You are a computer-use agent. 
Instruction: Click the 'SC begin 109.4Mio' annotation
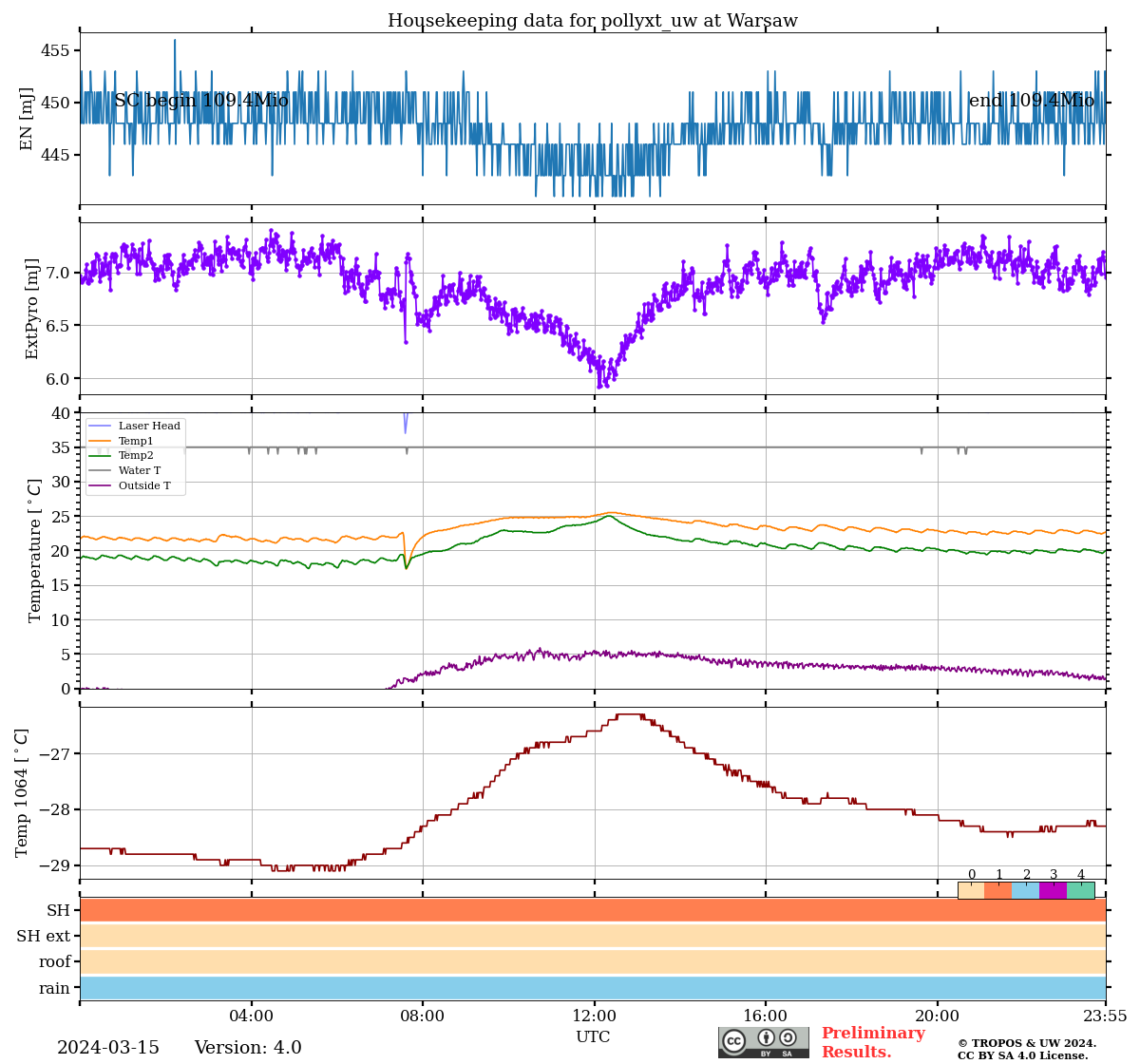(x=201, y=101)
